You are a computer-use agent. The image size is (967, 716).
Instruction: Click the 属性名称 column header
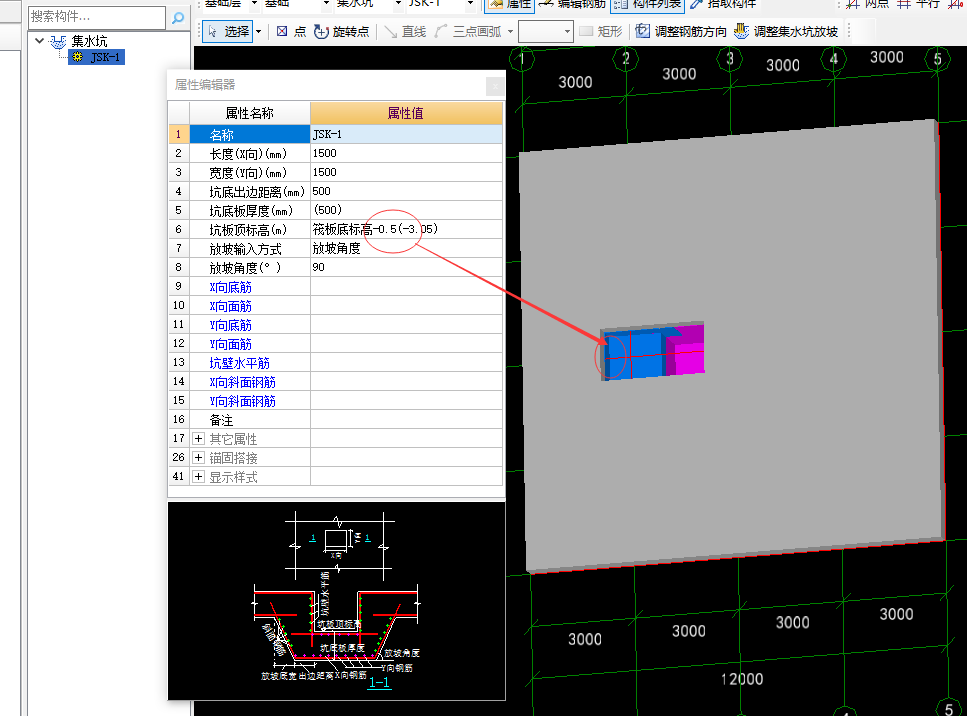249,113
